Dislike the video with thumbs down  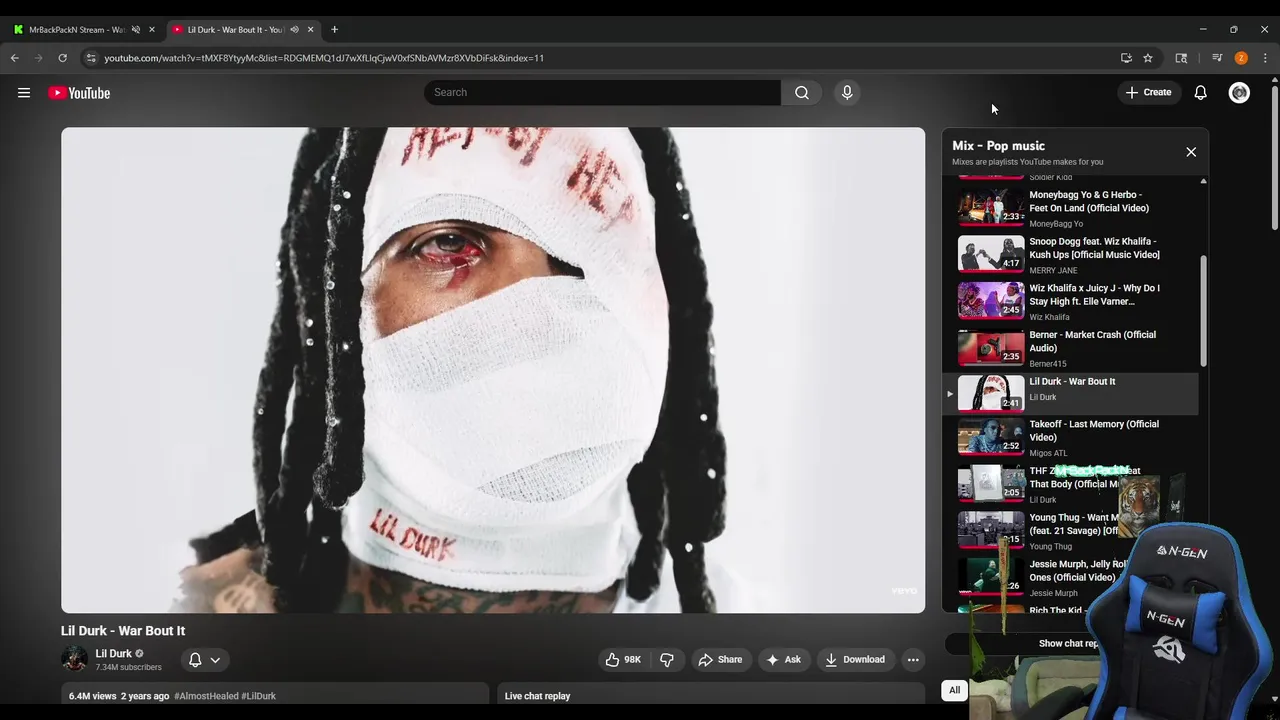[x=667, y=660]
